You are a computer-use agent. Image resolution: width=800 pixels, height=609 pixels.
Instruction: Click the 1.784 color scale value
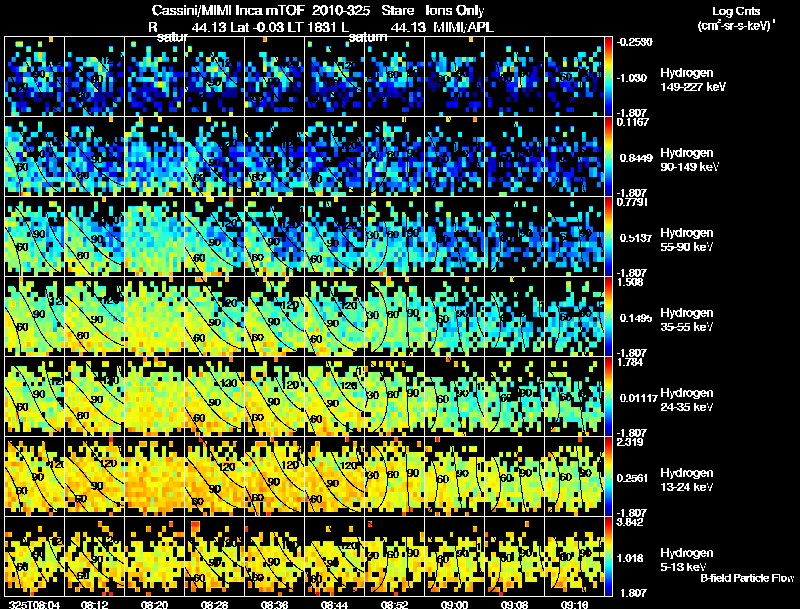click(630, 362)
